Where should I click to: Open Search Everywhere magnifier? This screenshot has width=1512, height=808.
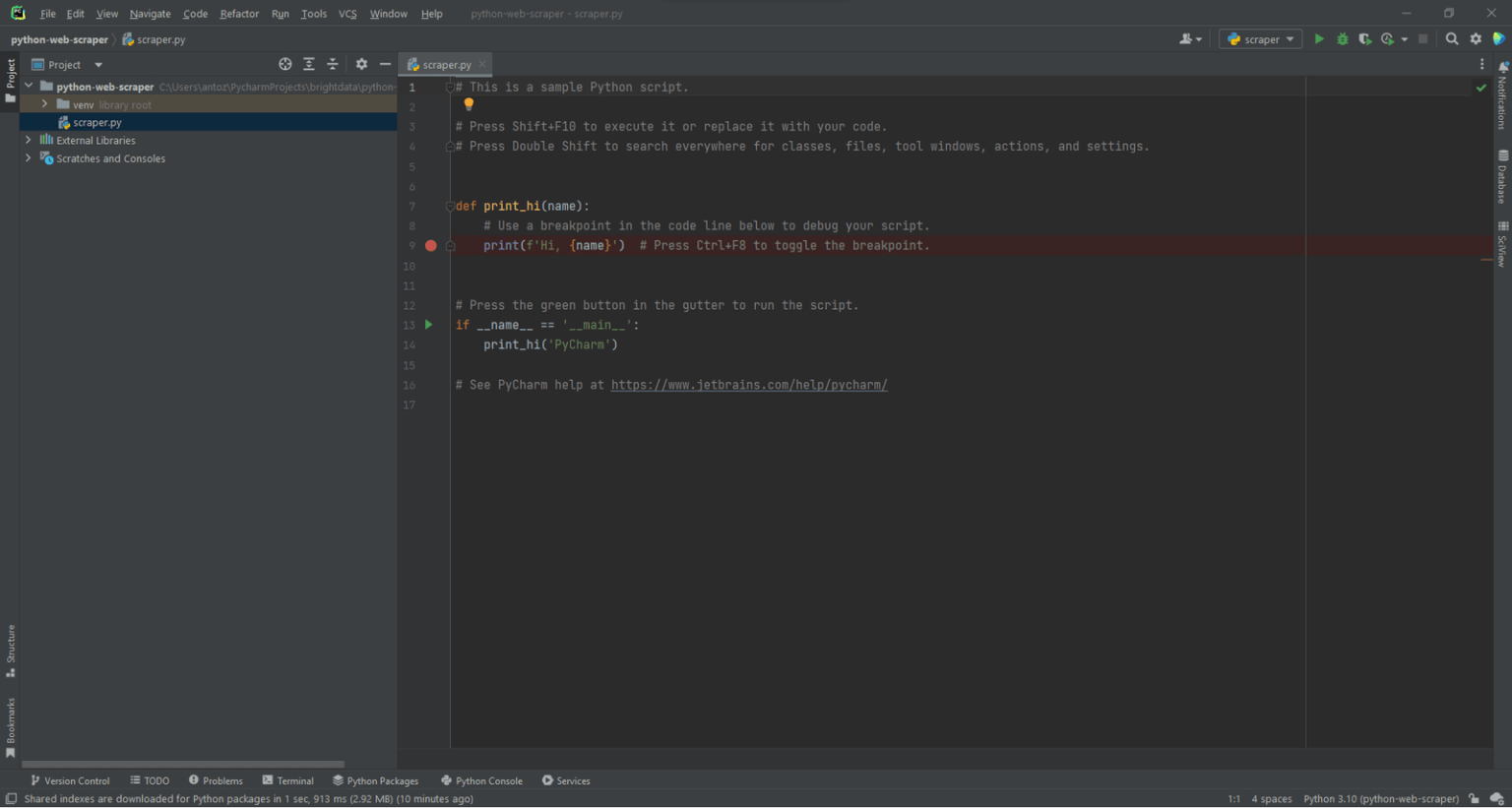pos(1452,38)
